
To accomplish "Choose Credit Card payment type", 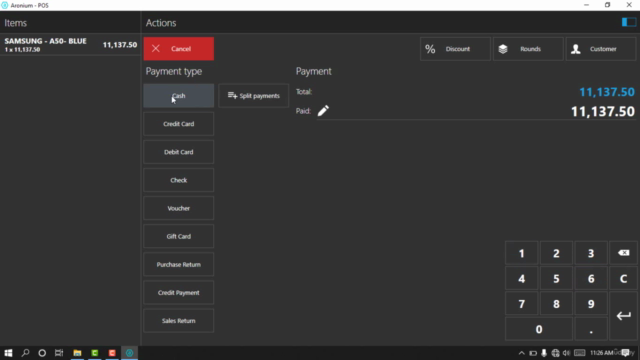I will tap(178, 124).
